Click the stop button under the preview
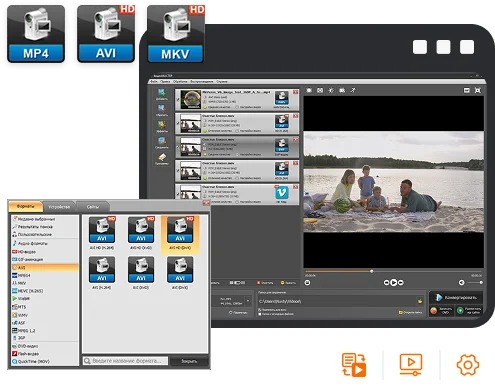 tap(307, 283)
